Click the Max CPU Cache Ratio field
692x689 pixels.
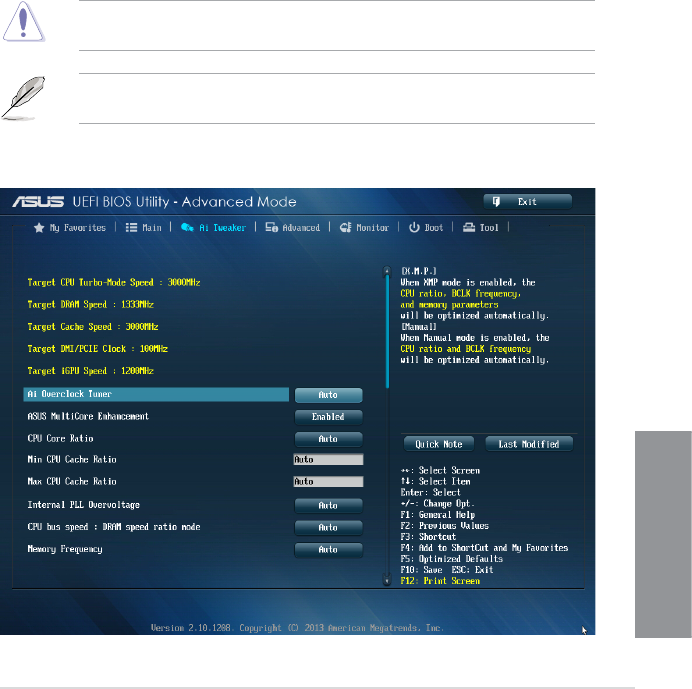click(x=328, y=482)
